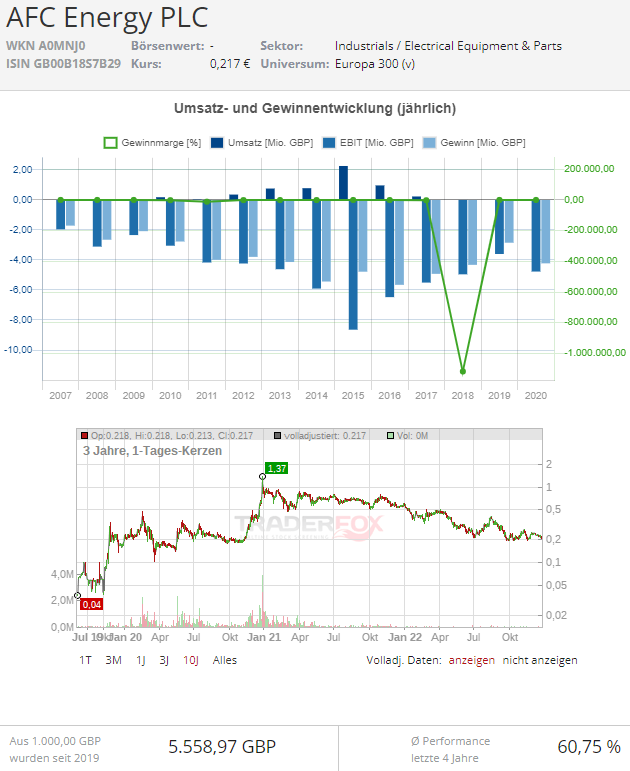This screenshot has height=771, width=630.
Task: Click the 'Aus 1.000,00 GBP wurden seit 2019' label
Action: point(55,749)
